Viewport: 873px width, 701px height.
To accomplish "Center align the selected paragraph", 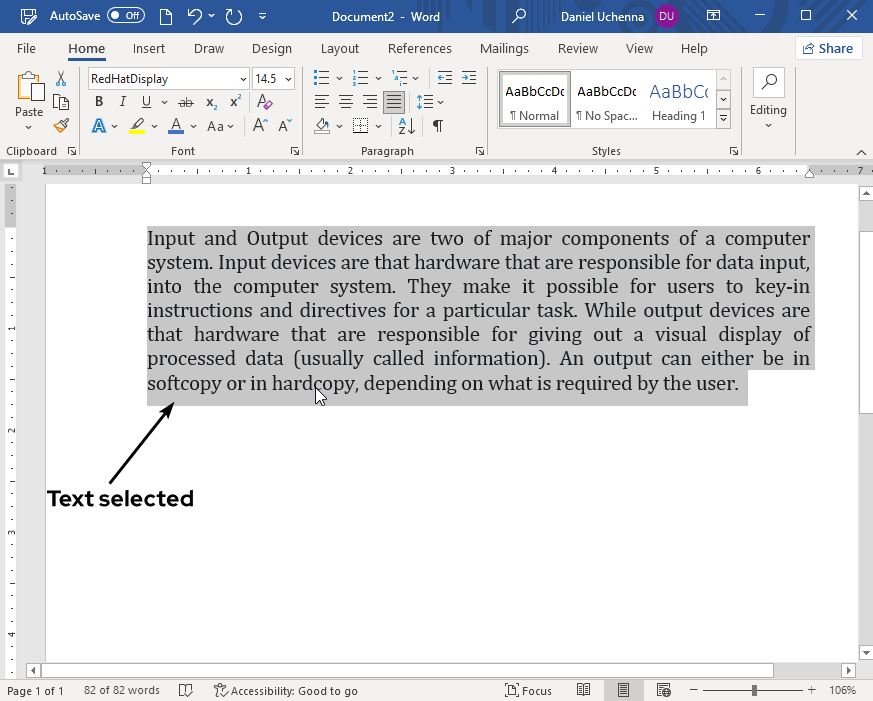I will point(345,101).
